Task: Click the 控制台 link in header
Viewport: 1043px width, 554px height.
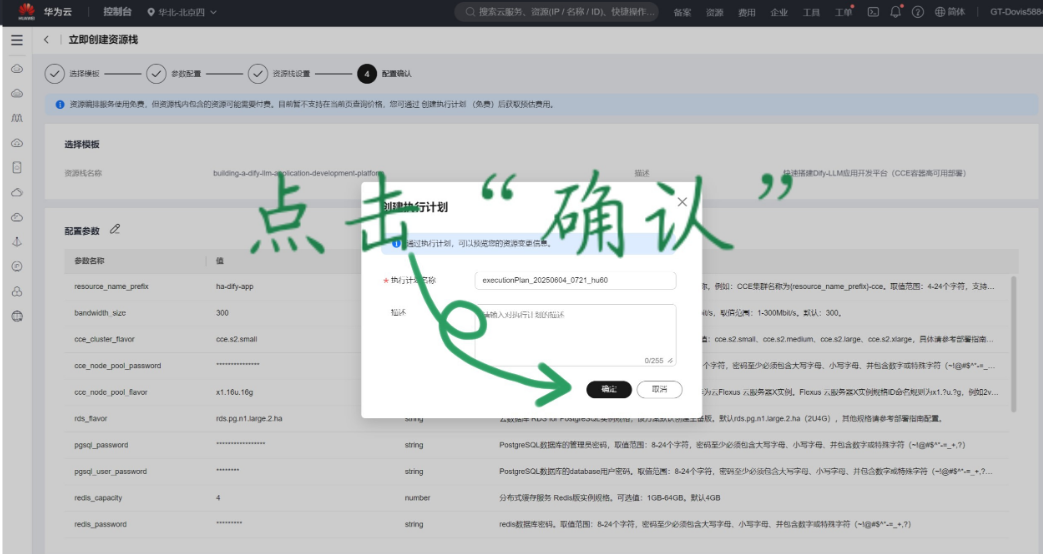Action: [120, 12]
